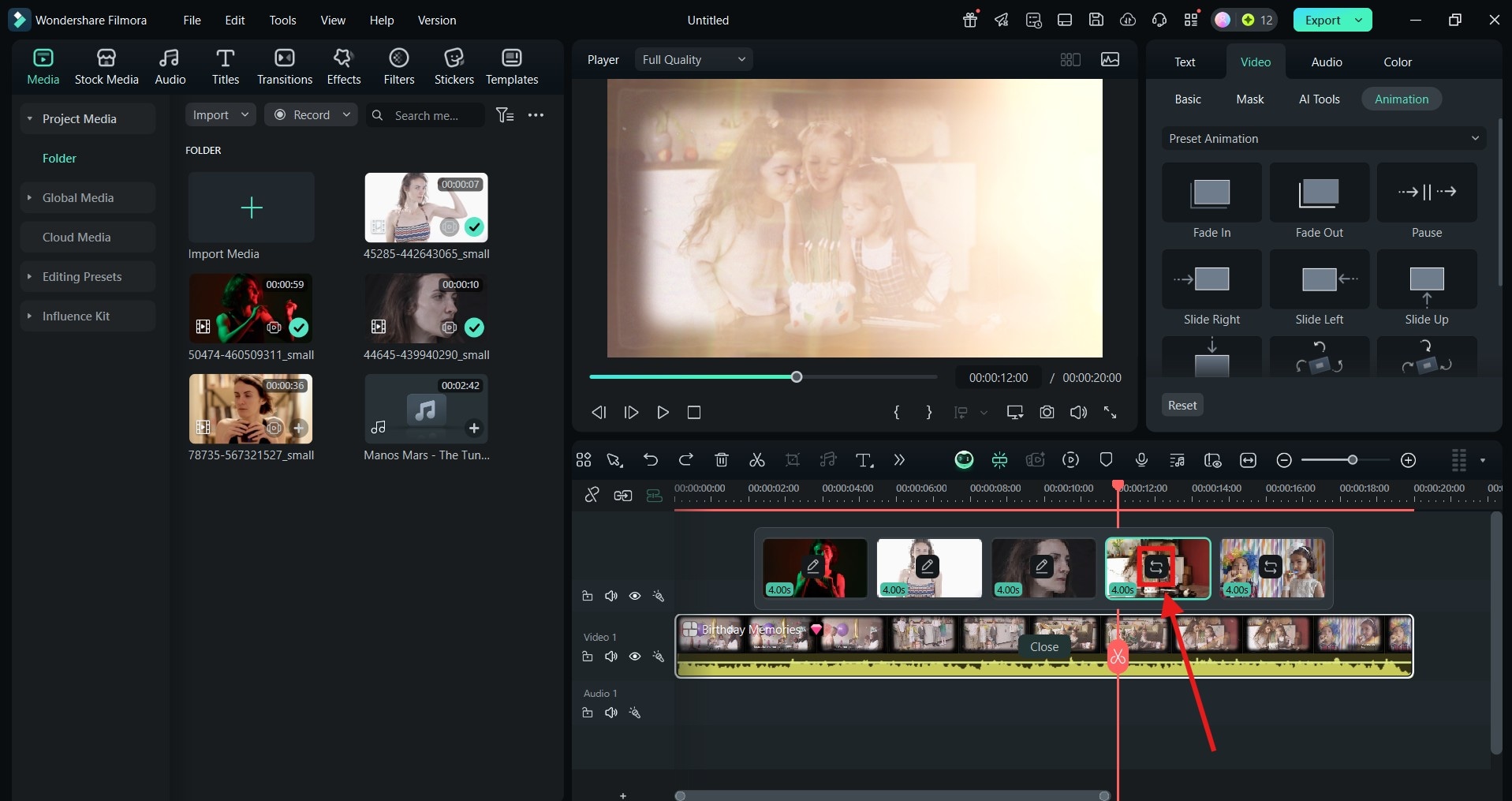This screenshot has height=801, width=1512.
Task: Open the Stock Media panel
Action: [x=106, y=67]
